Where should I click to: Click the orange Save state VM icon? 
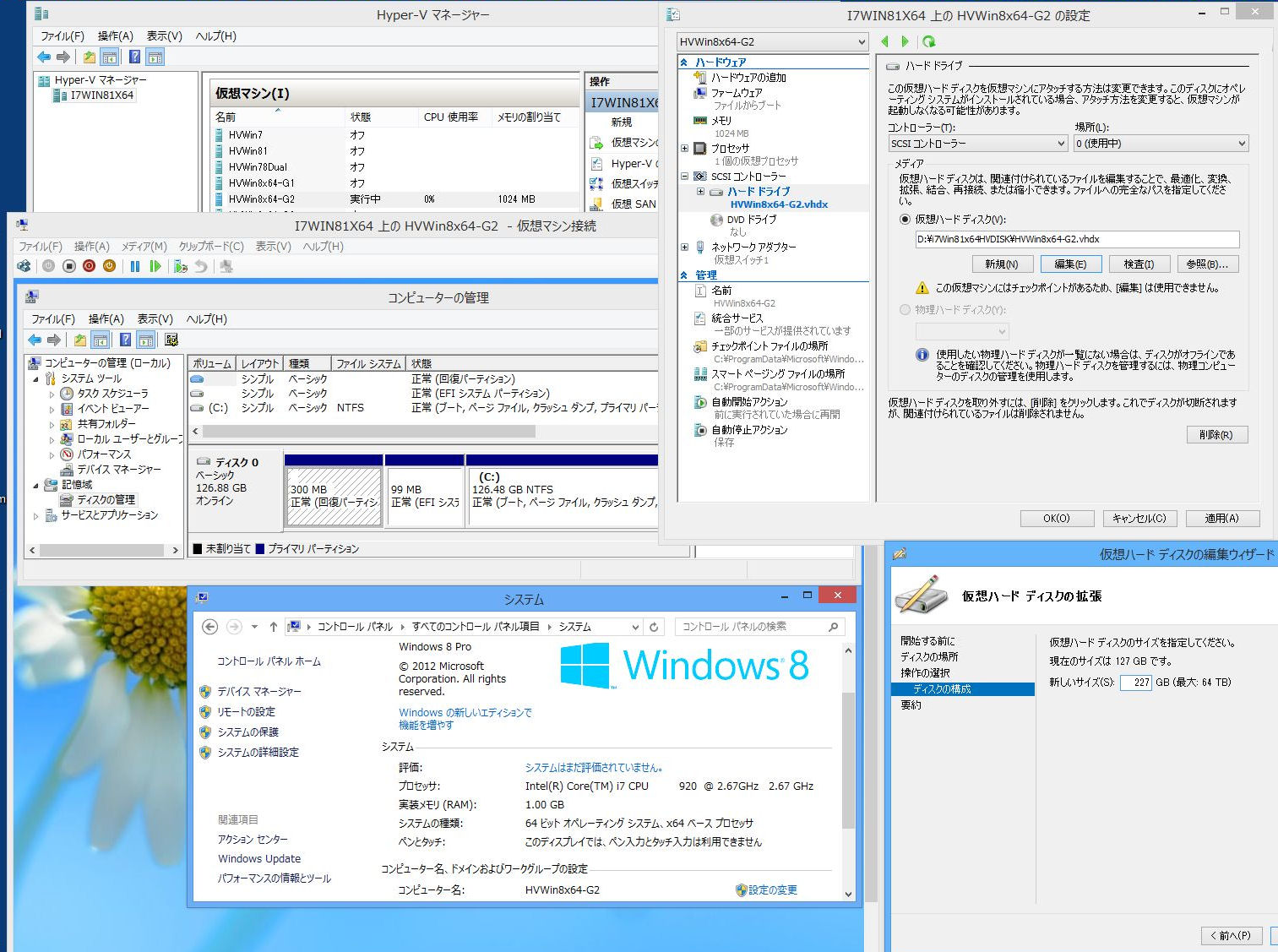click(x=109, y=266)
